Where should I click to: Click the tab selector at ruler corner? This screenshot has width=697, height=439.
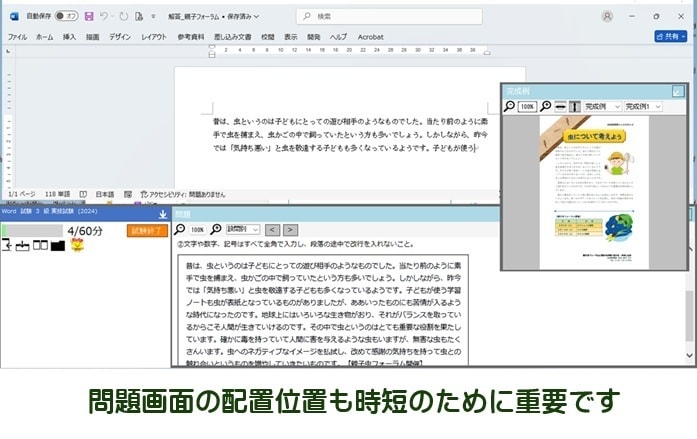(x=8, y=52)
